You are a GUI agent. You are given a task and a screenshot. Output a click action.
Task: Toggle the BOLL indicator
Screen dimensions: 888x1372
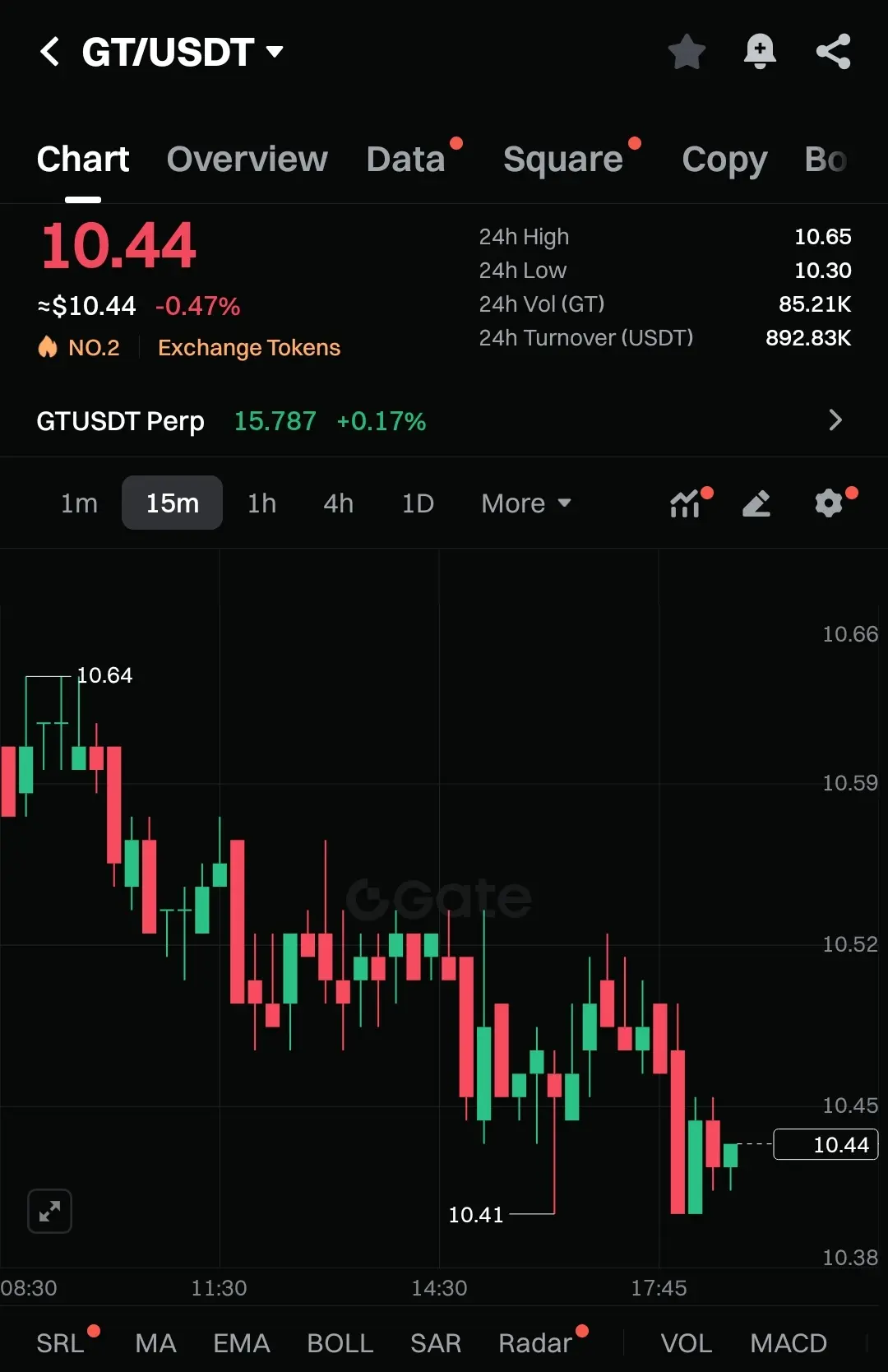[340, 1343]
